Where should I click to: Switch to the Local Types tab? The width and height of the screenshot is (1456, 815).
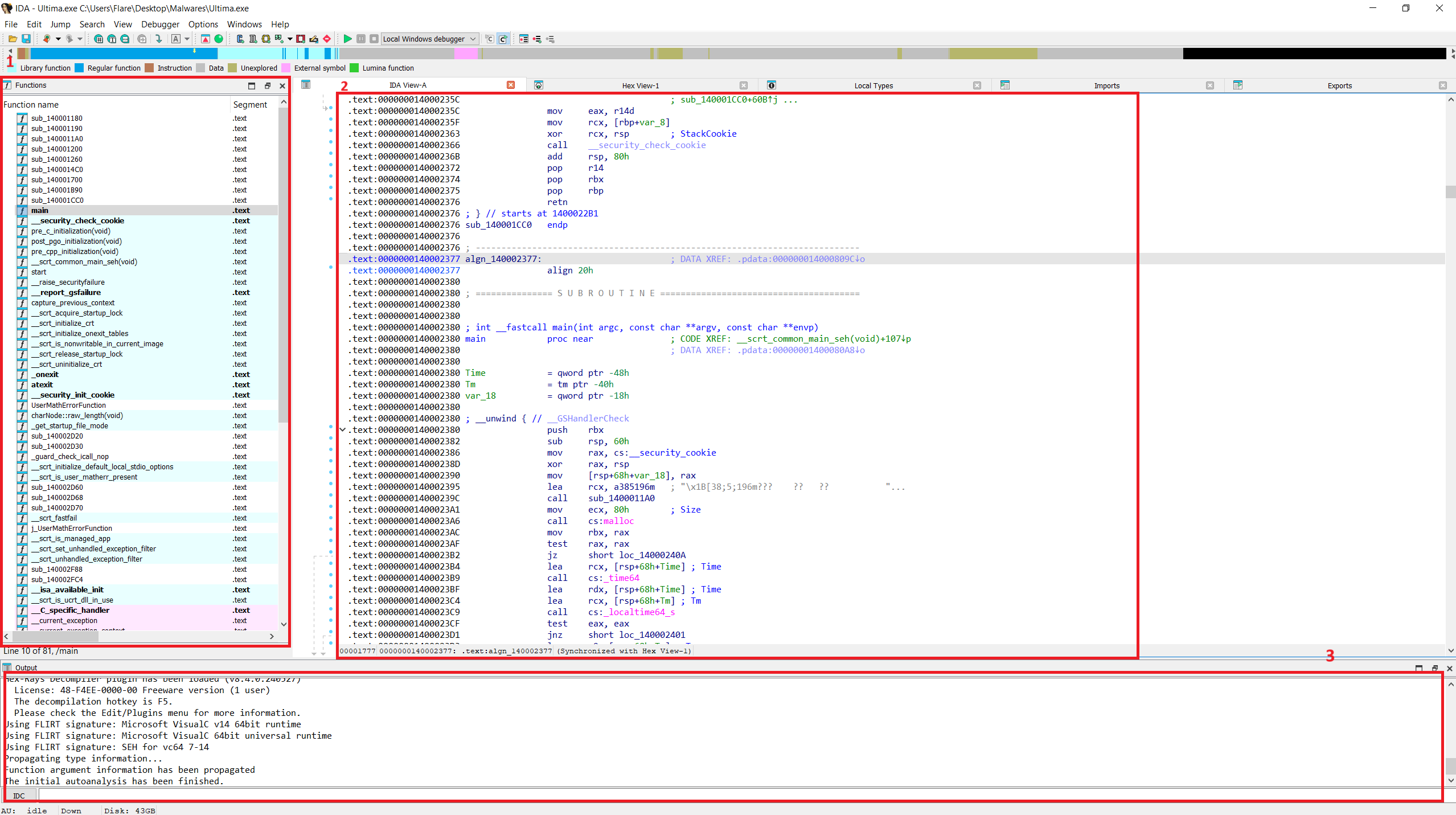point(873,85)
